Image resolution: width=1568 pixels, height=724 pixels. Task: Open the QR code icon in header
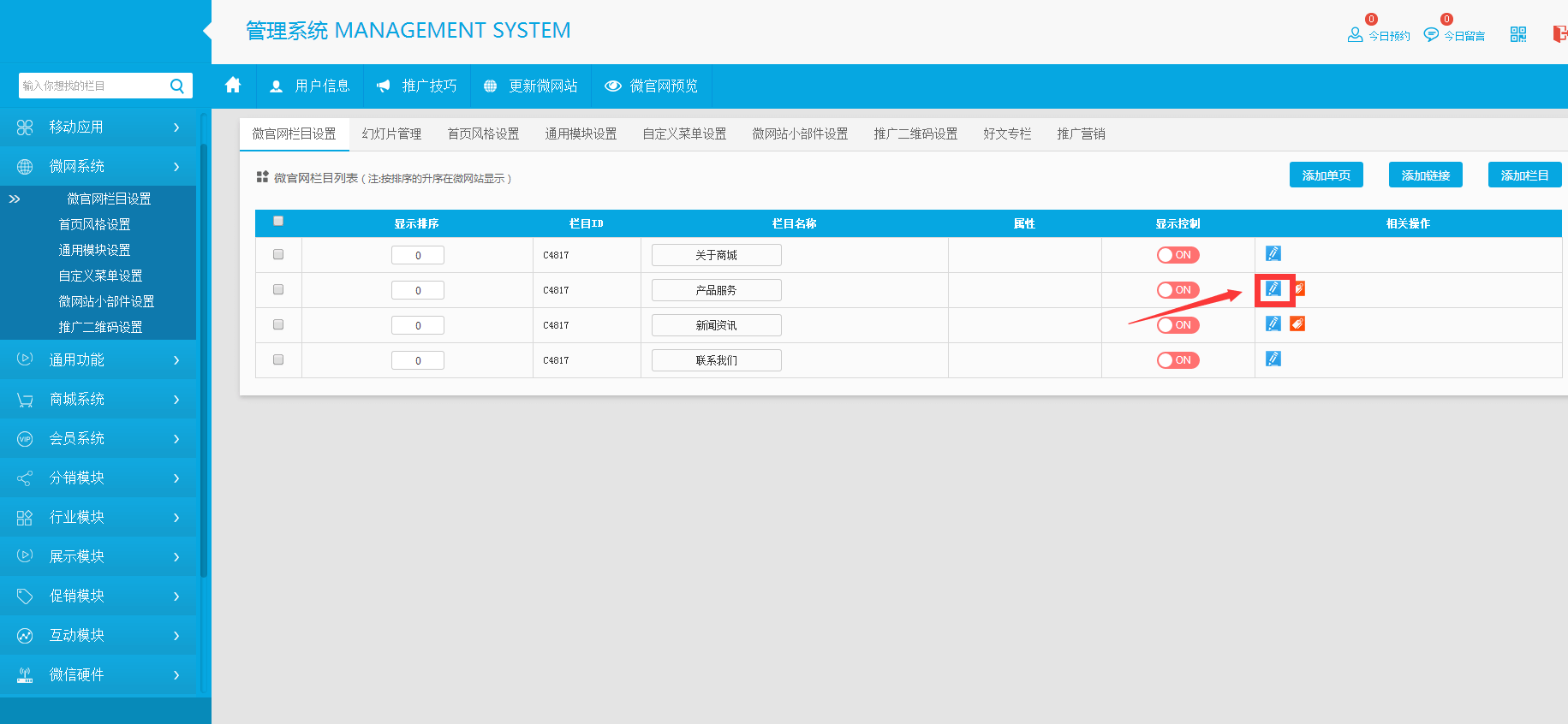click(x=1517, y=34)
